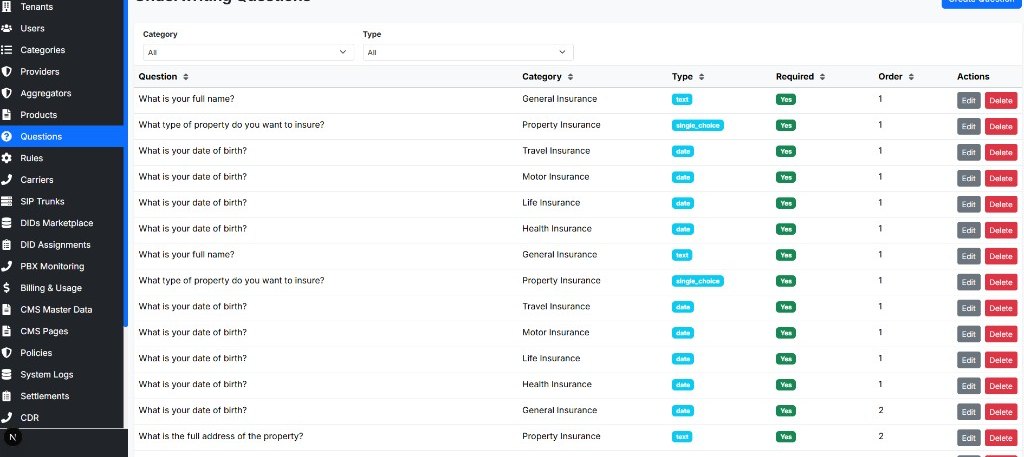Open Products from the sidebar

click(x=62, y=114)
